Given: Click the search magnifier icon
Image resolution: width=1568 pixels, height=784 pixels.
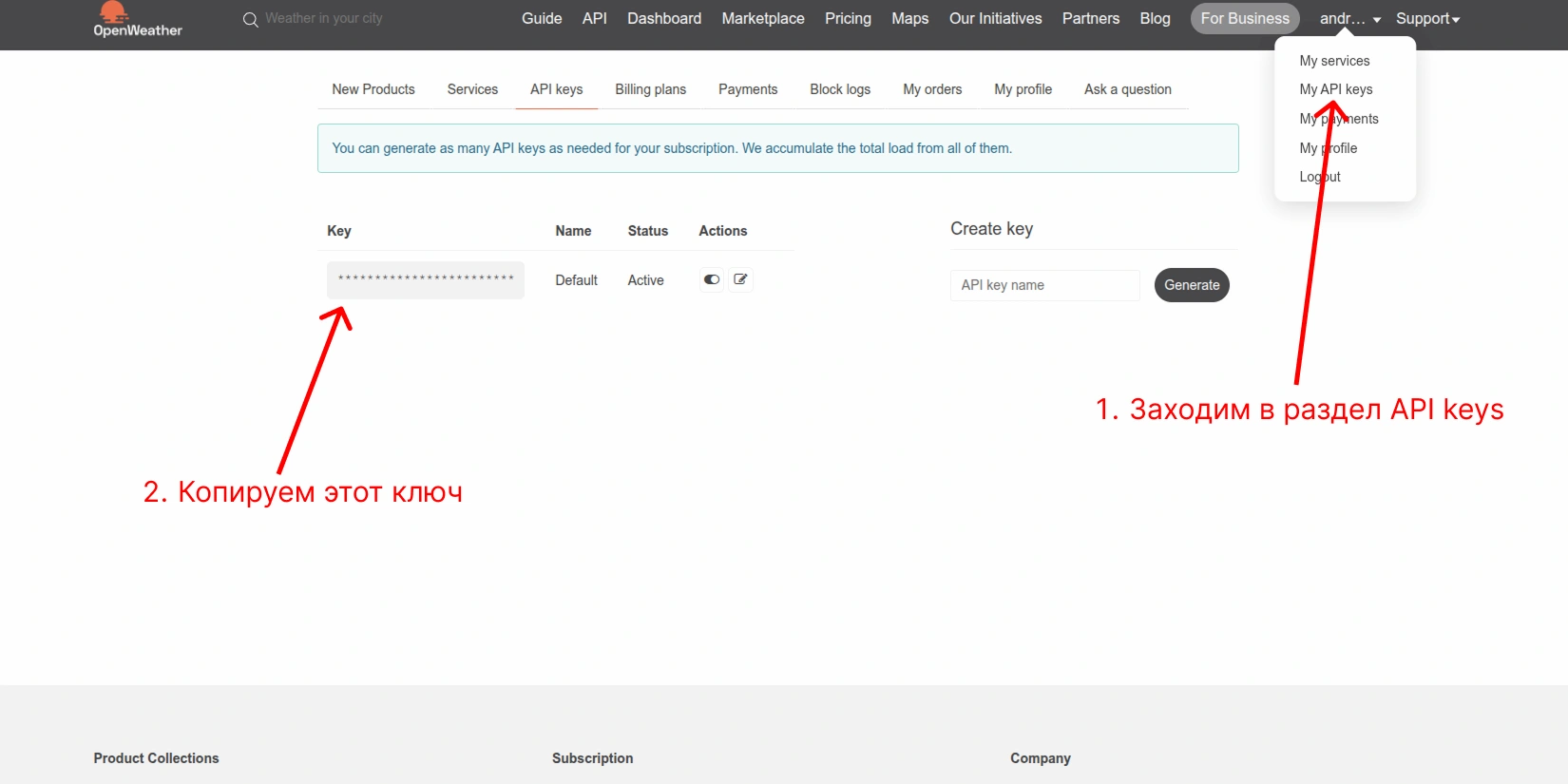Looking at the screenshot, I should point(250,19).
